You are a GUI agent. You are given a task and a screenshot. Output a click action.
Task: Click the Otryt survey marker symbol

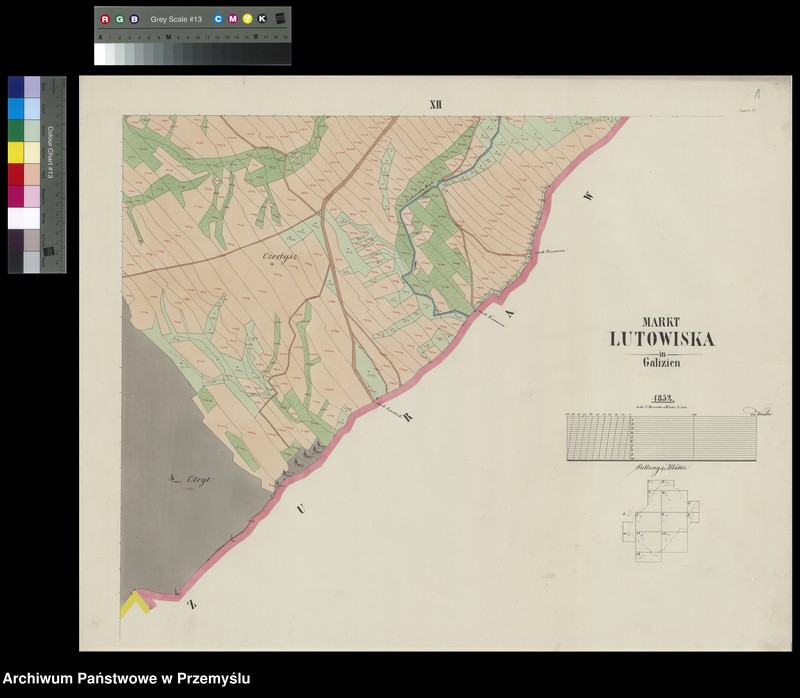(175, 479)
